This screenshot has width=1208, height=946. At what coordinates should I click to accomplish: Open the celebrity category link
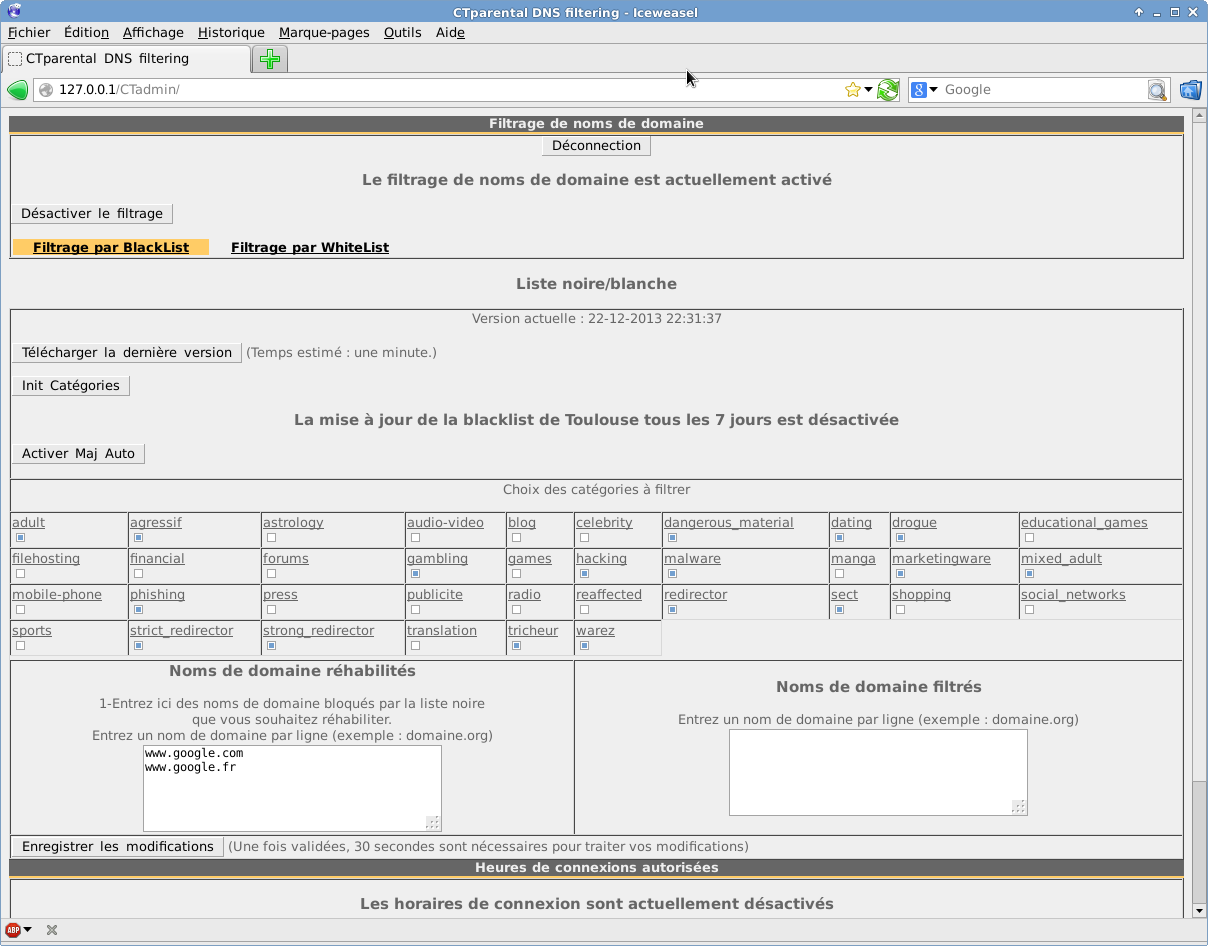tap(604, 523)
